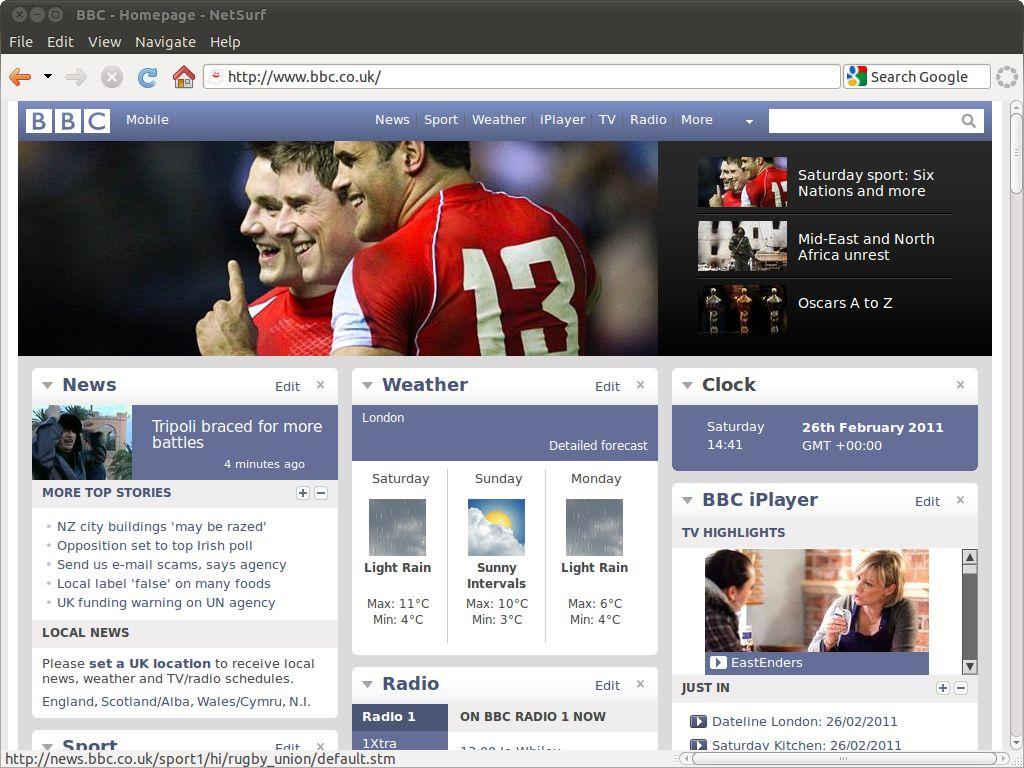Viewport: 1024px width, 768px height.
Task: Click the play icon next to EastEnders
Action: point(718,663)
